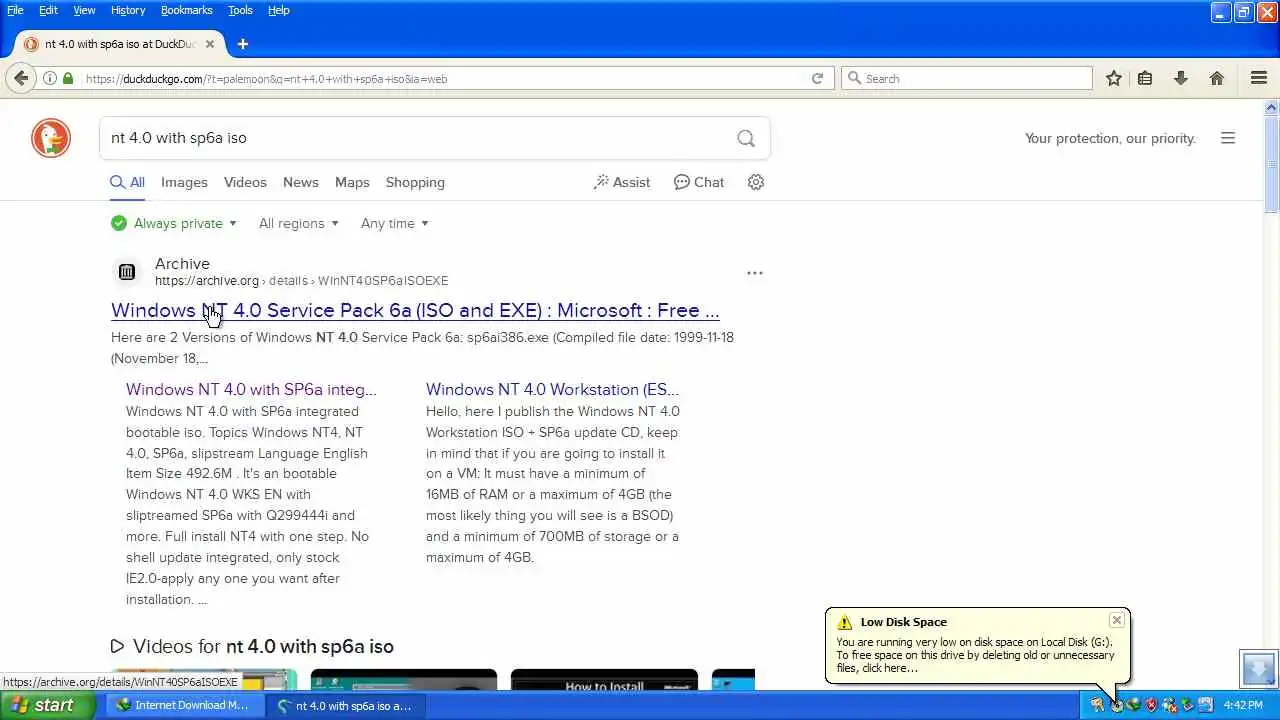Switch to the Maps results tab

tap(352, 182)
